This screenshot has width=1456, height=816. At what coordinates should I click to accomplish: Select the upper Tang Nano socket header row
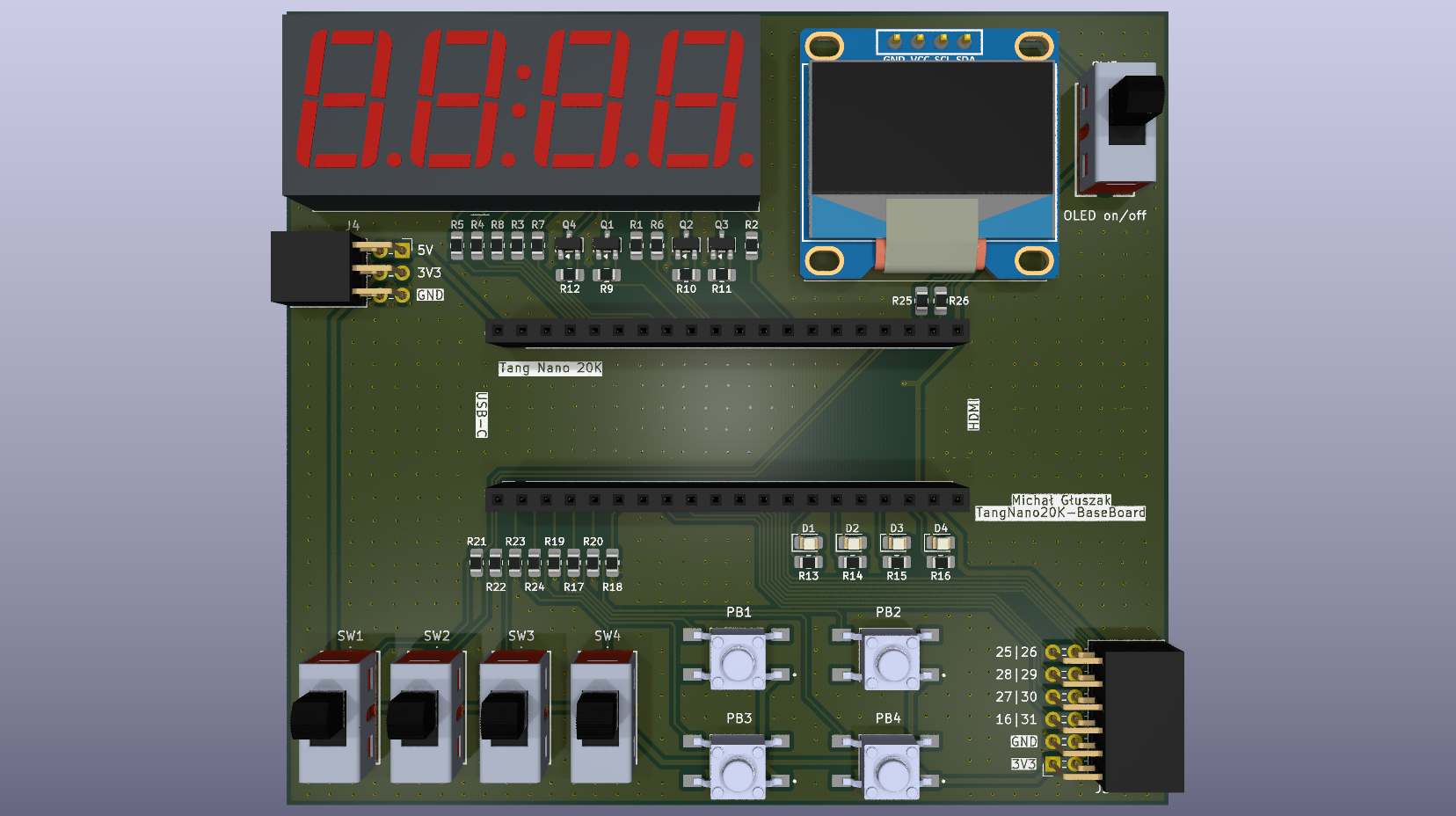click(727, 331)
